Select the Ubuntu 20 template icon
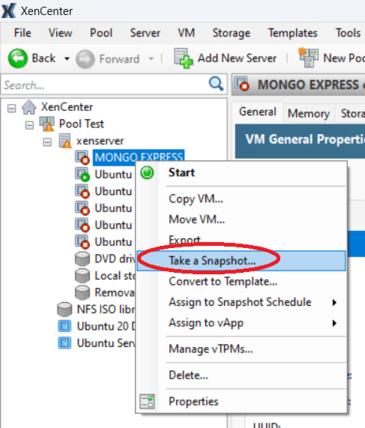 click(64, 326)
